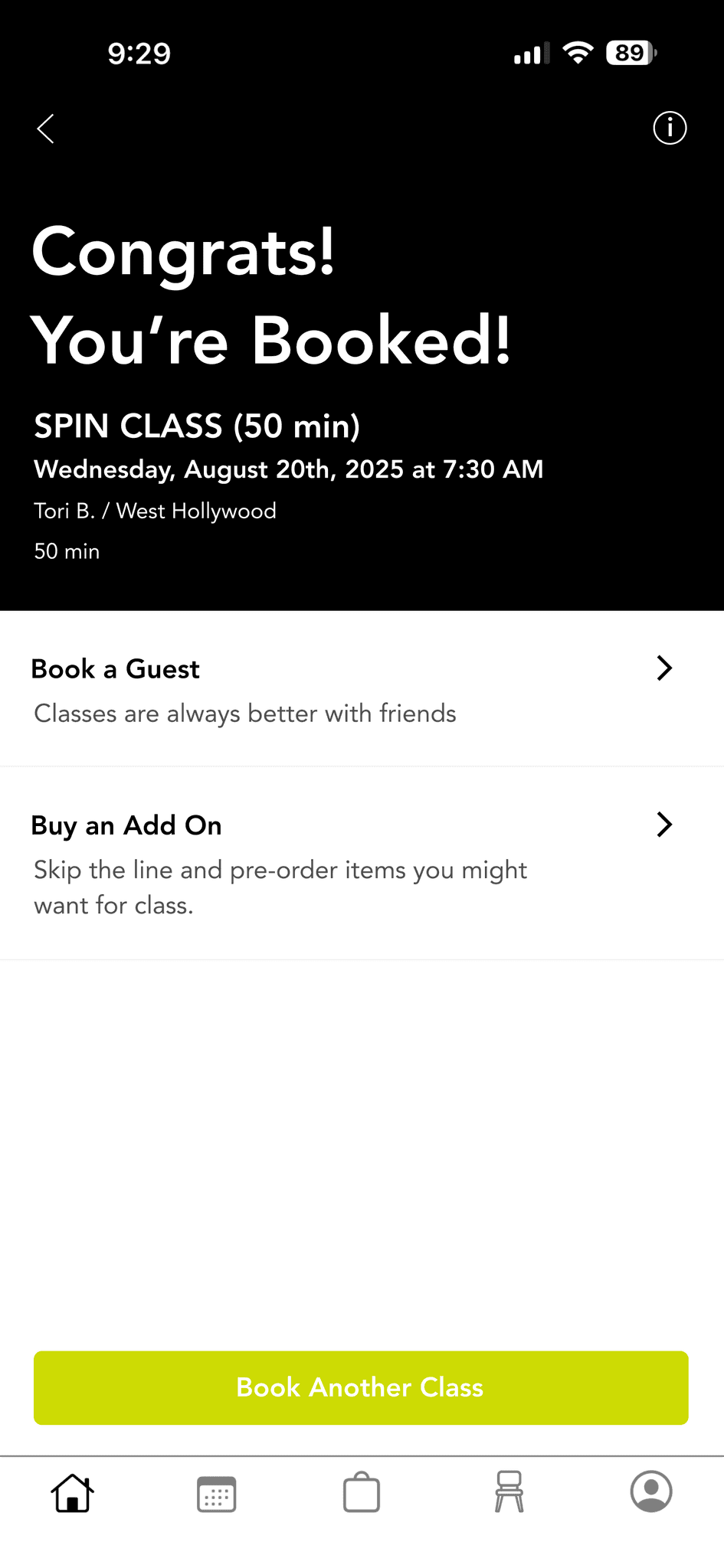Open the info icon in the header
724x1568 pixels.
(670, 128)
